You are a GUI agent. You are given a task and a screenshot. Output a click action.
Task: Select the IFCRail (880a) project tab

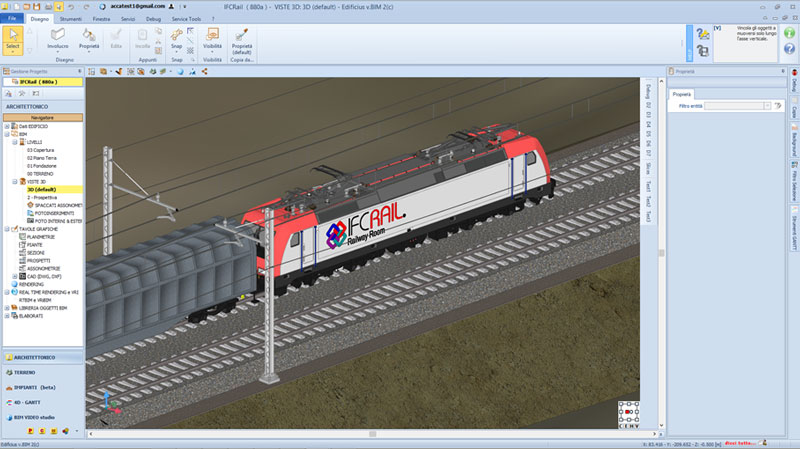42,82
